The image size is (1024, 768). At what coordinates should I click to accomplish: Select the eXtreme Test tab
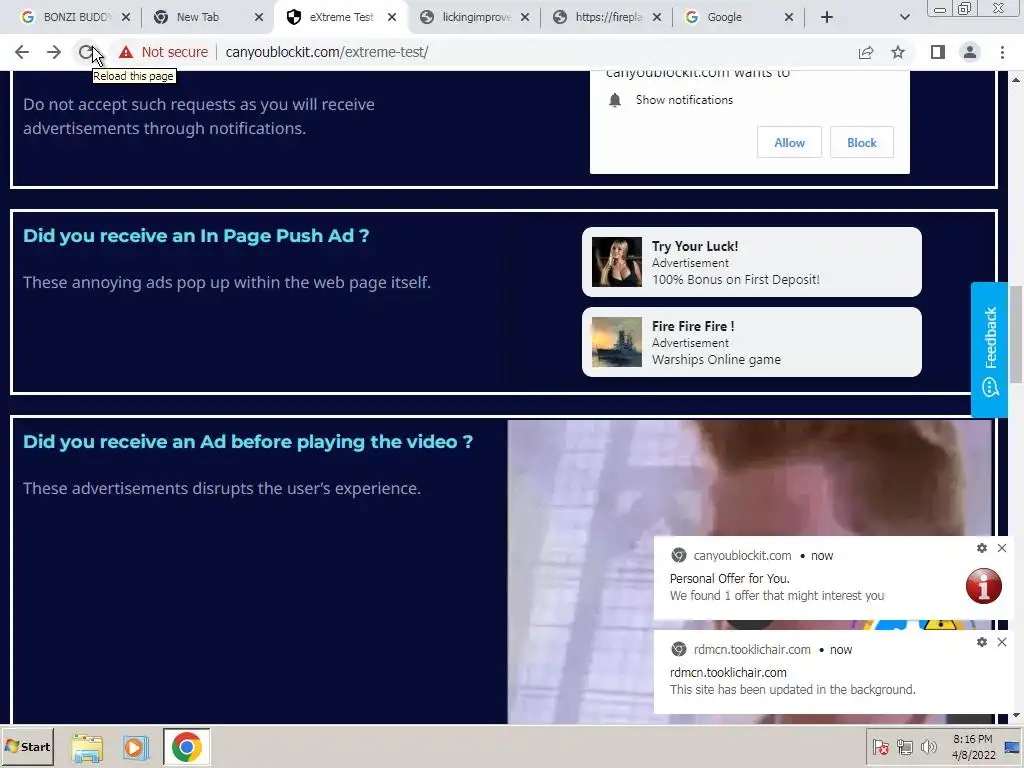pyautogui.click(x=340, y=18)
